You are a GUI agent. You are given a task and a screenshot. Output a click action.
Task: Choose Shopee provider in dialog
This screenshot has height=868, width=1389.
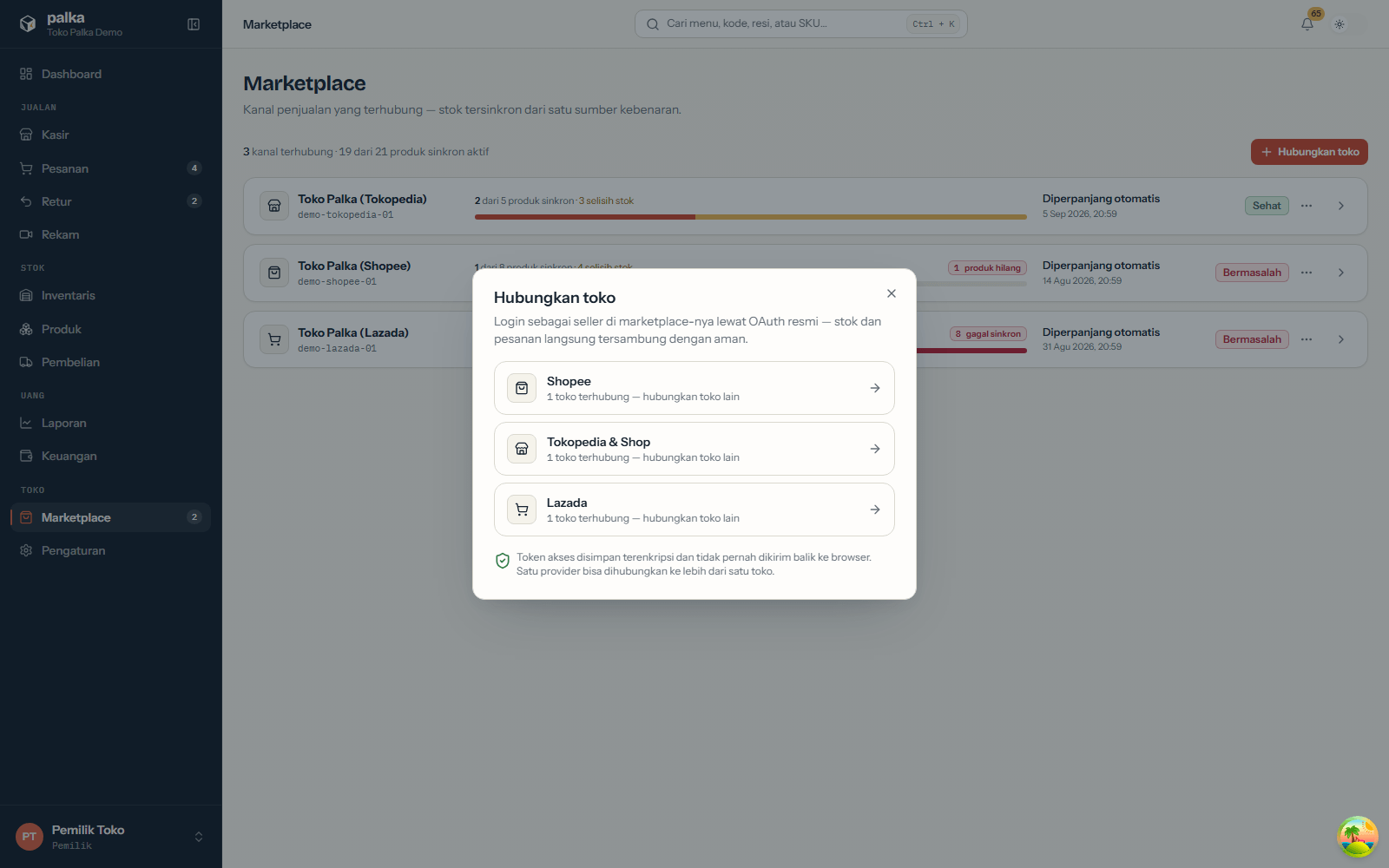point(694,388)
